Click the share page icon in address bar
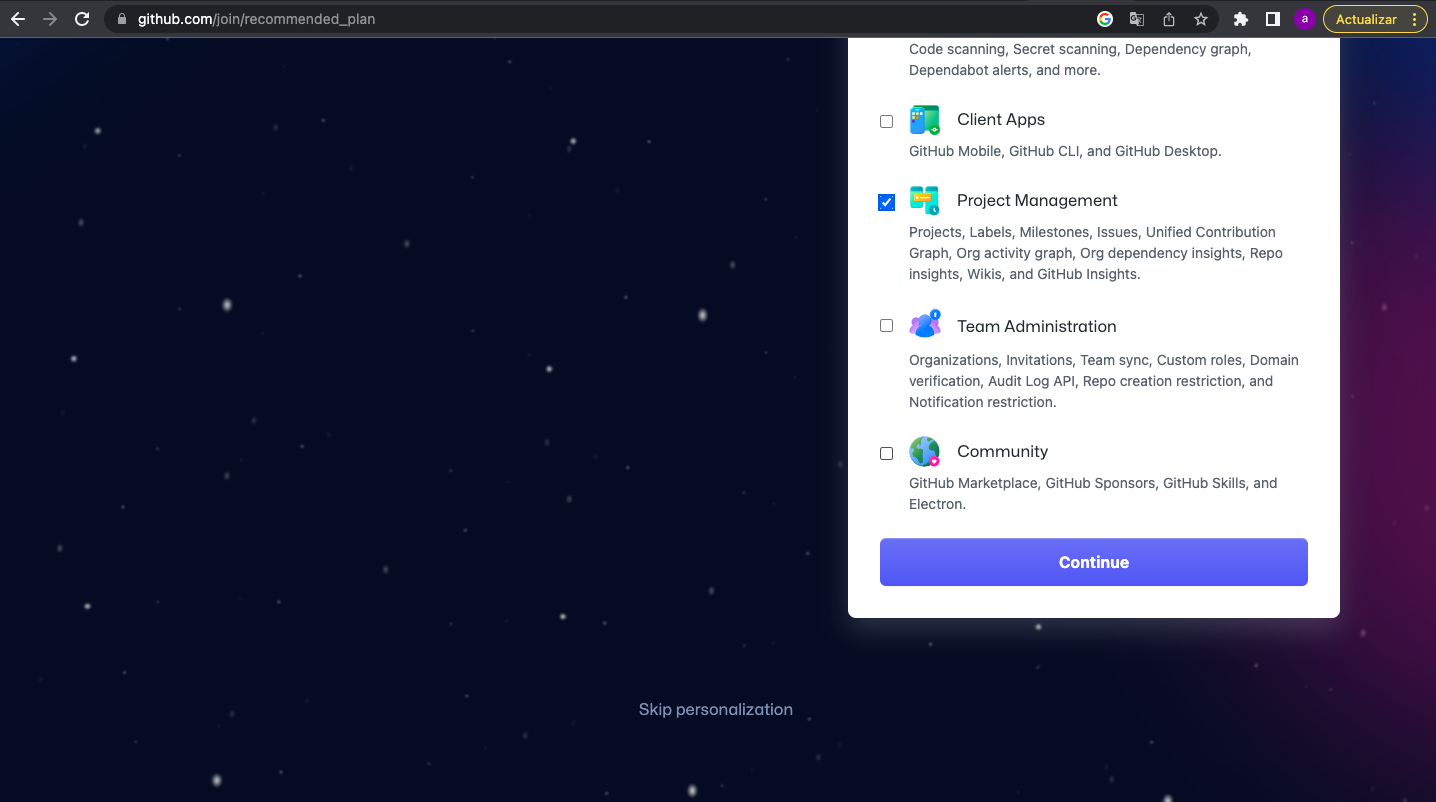1436x802 pixels. 1169,19
